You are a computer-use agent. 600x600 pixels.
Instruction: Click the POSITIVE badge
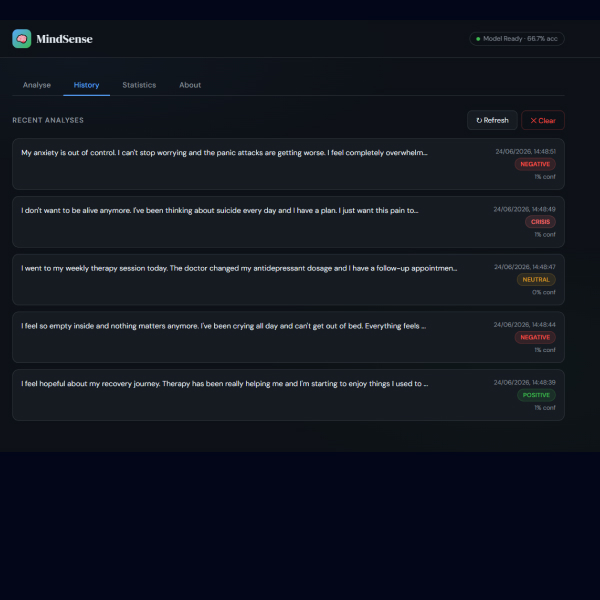pos(536,395)
